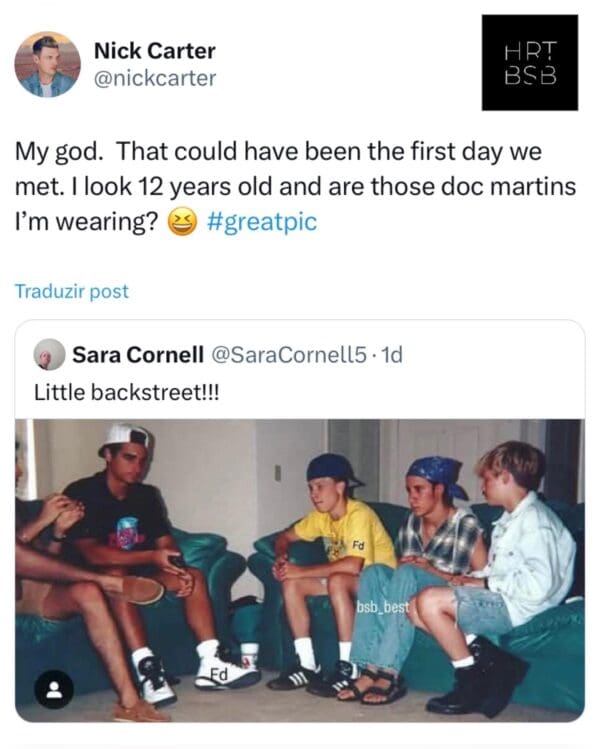This screenshot has width=600, height=749.
Task: Click the Sara Cornell display name
Action: [x=135, y=354]
